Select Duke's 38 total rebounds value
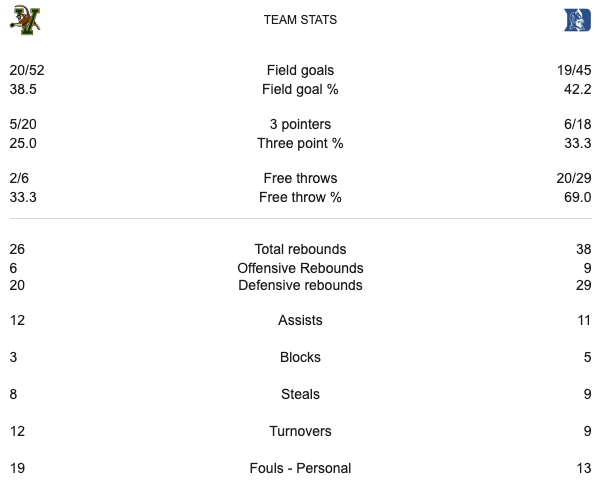This screenshot has width=601, height=491. tap(583, 249)
